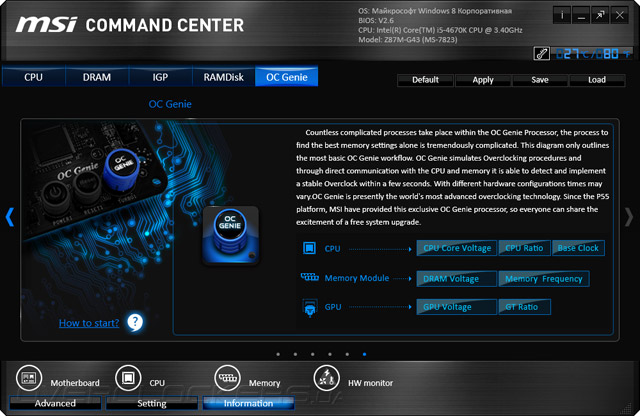Switch to the CPU tab
640x416 pixels.
(x=33, y=77)
